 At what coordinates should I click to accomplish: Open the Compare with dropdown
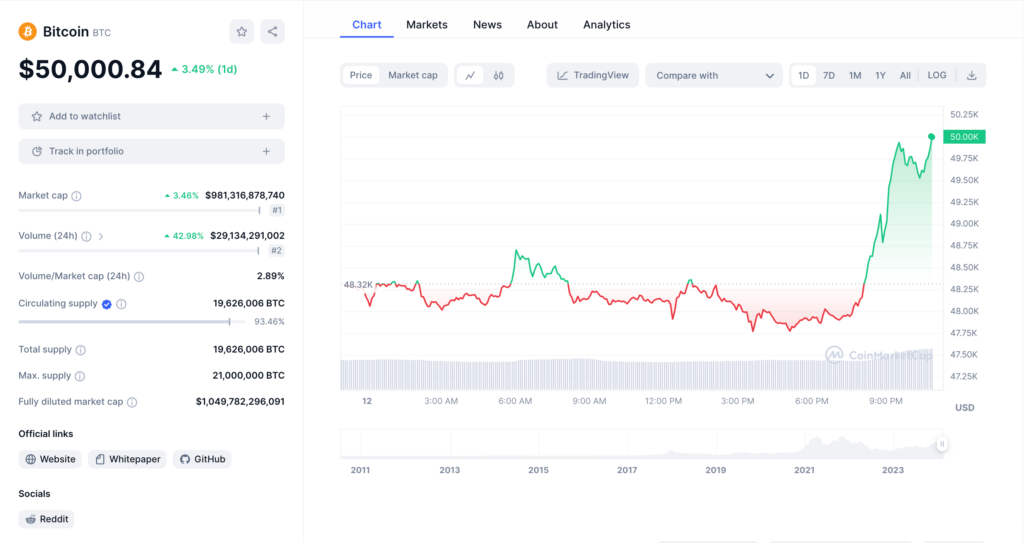[714, 75]
